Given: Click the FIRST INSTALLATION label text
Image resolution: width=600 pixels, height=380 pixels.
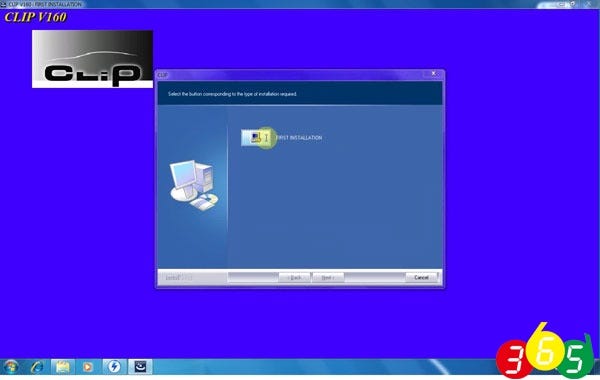Looking at the screenshot, I should [299, 138].
